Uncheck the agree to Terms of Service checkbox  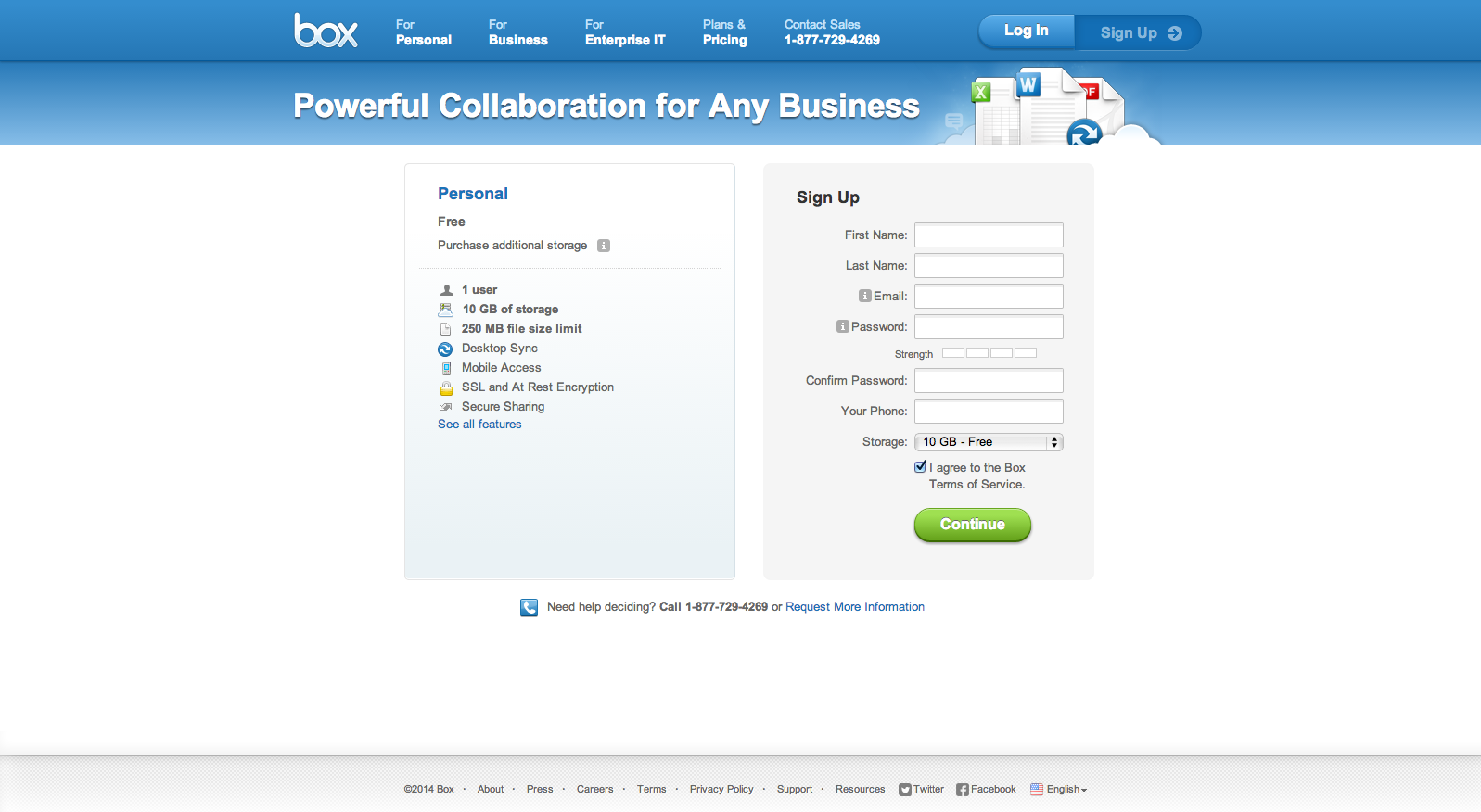coord(920,467)
